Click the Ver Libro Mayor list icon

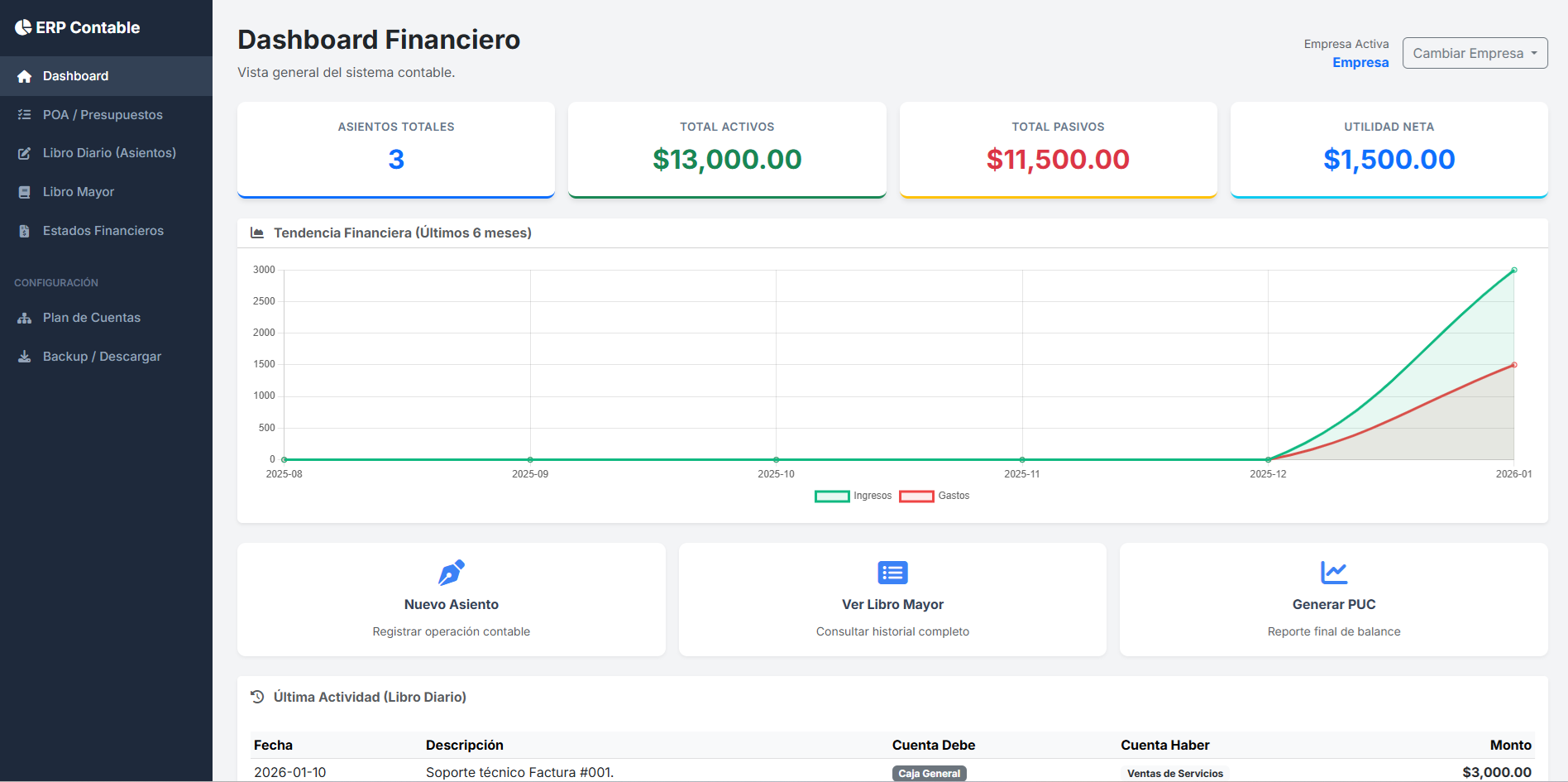pyautogui.click(x=892, y=572)
